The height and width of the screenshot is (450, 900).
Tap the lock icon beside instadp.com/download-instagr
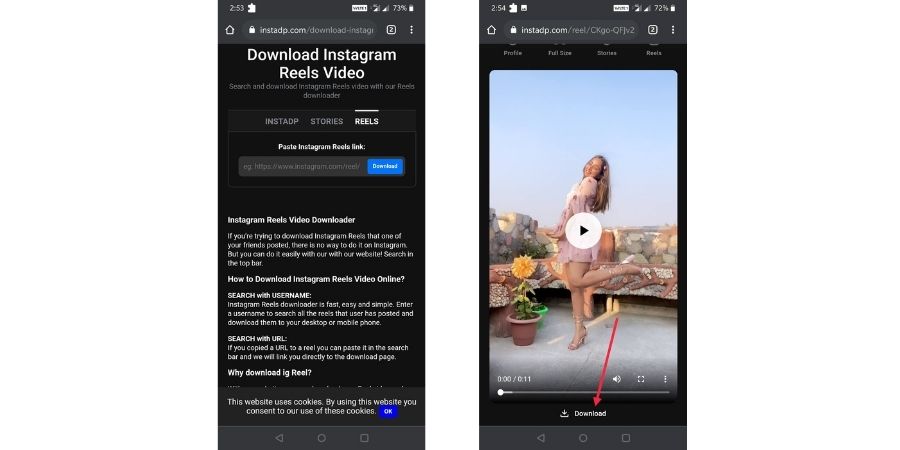click(x=251, y=30)
